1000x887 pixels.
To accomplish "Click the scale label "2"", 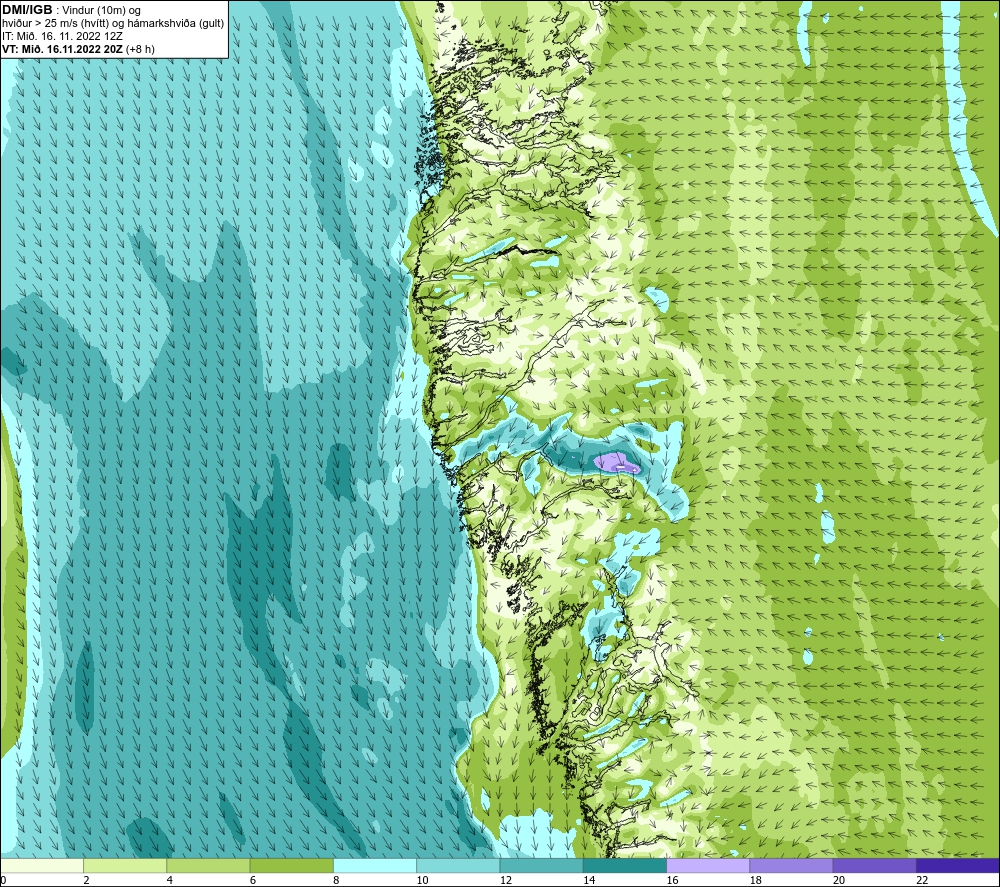I will pyautogui.click(x=86, y=880).
